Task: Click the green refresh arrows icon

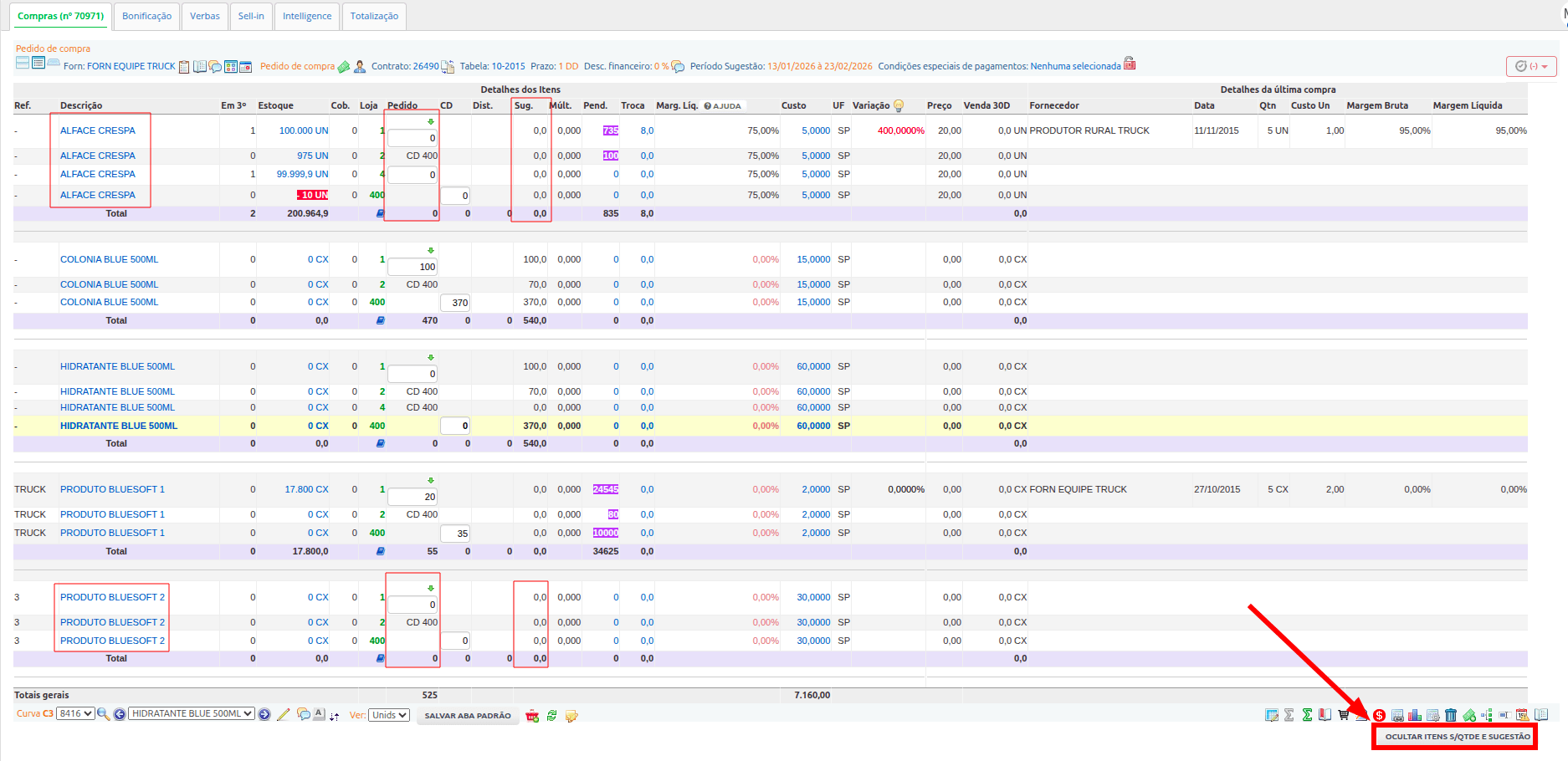Action: 552,716
